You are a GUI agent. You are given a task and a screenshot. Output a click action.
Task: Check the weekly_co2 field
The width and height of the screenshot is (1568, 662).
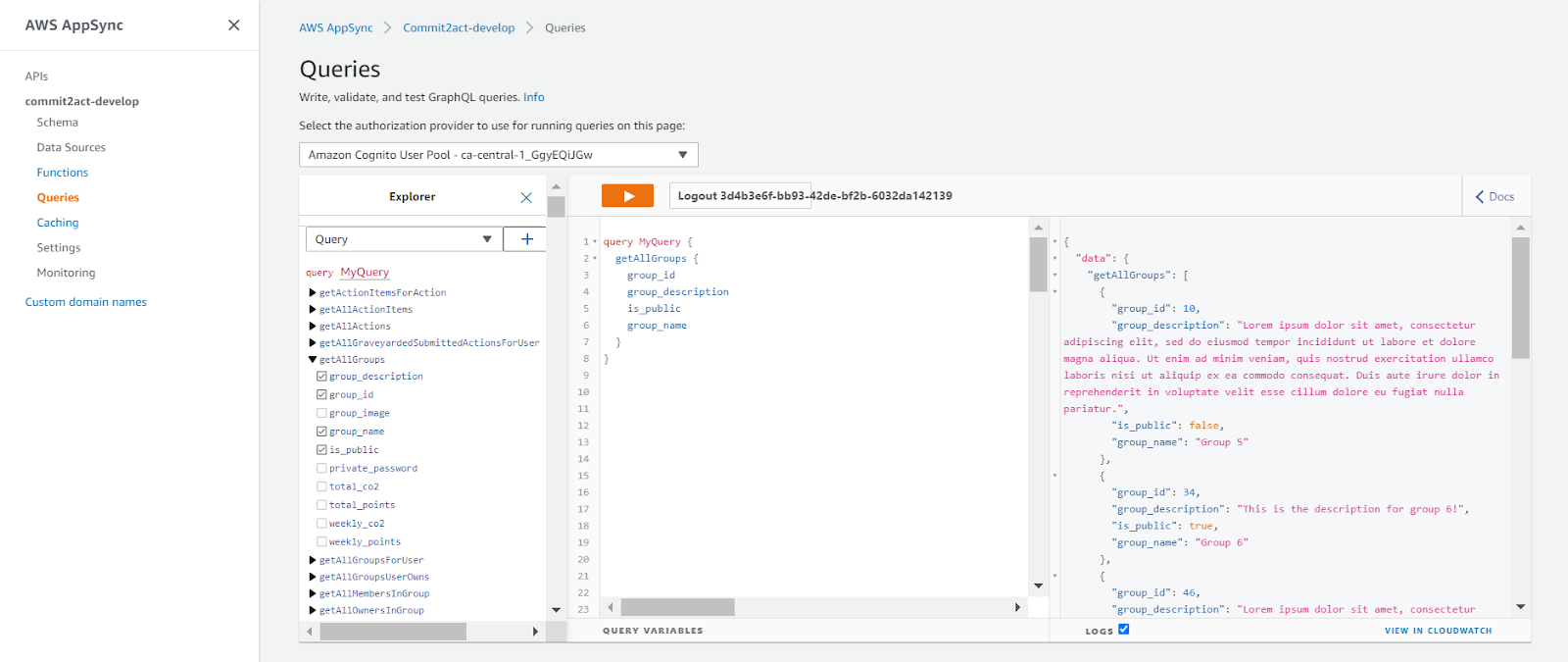[x=321, y=524]
